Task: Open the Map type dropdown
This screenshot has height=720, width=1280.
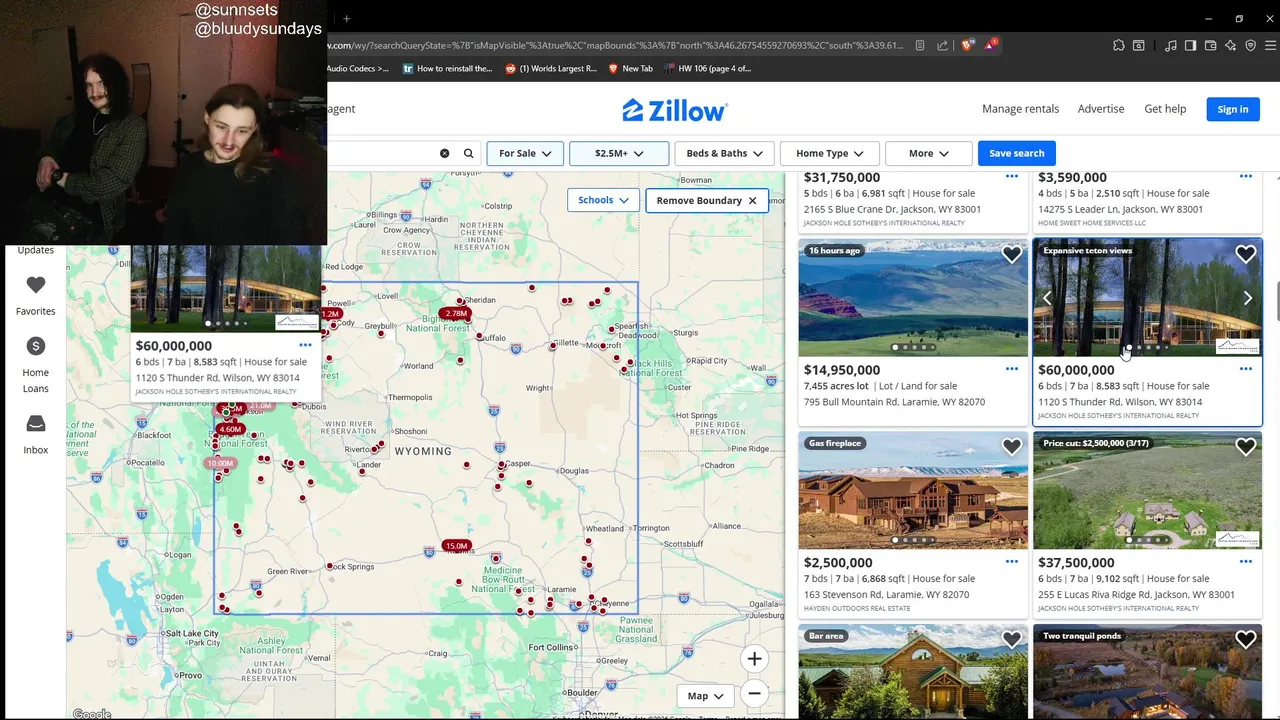Action: [x=705, y=696]
